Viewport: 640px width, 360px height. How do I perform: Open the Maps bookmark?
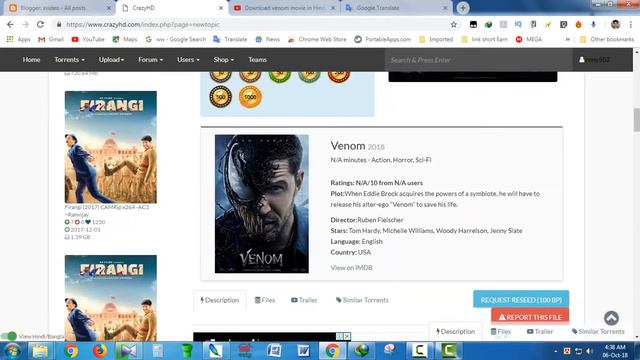[x=125, y=39]
